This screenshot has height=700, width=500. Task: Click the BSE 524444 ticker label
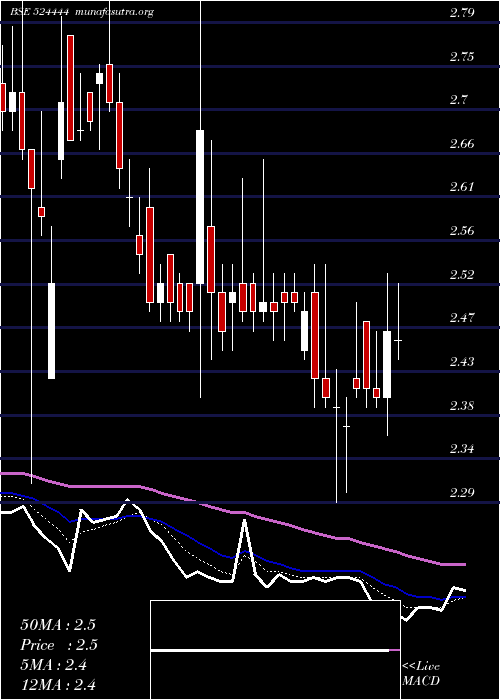[39, 12]
